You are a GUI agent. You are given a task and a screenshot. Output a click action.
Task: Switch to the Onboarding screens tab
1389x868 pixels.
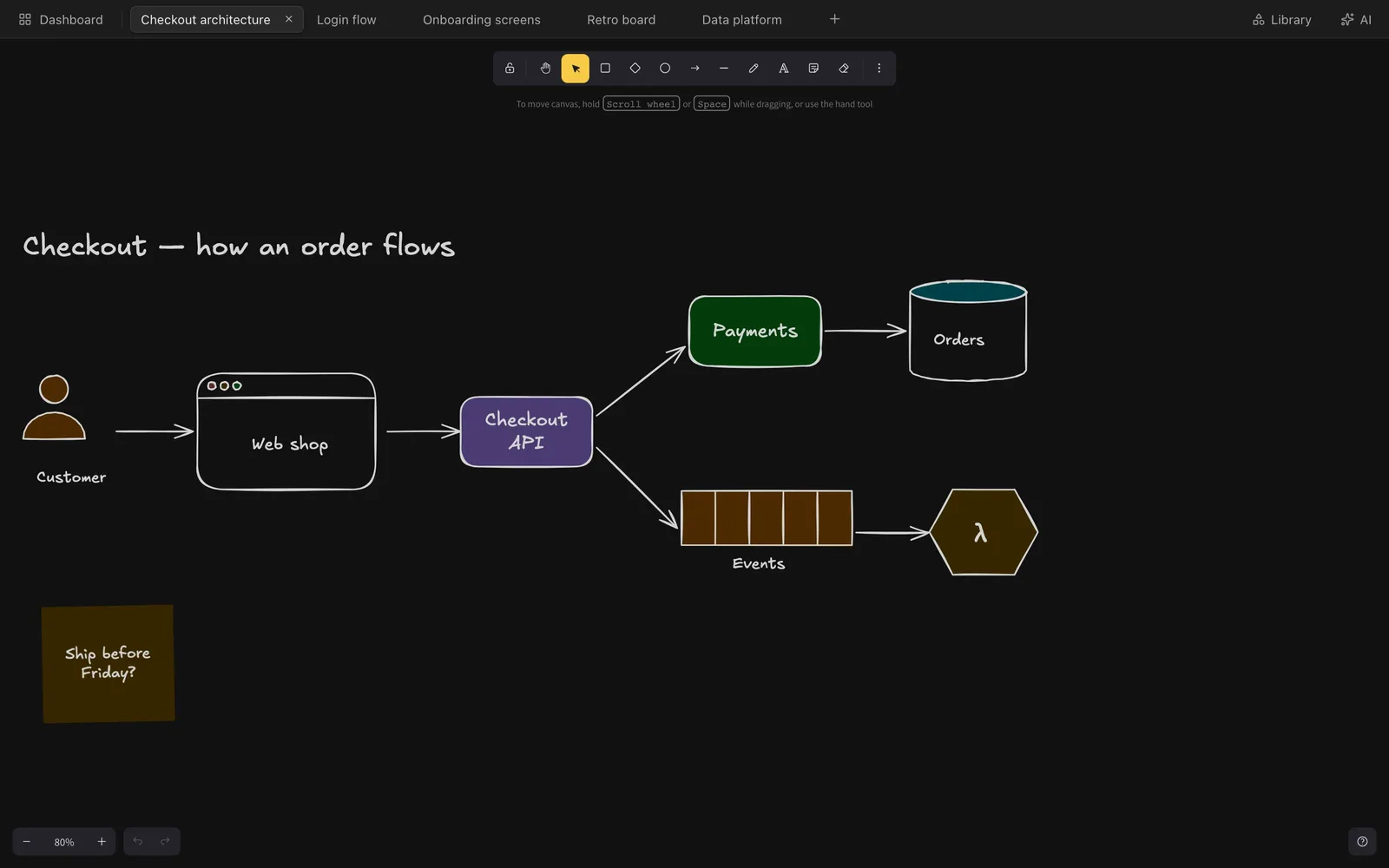482,19
